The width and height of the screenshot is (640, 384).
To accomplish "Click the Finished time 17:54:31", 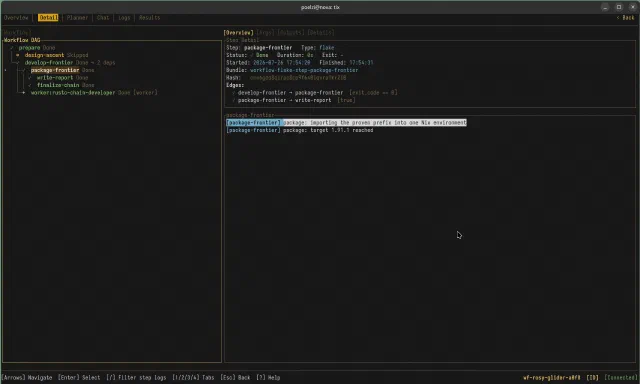I will click(361, 62).
